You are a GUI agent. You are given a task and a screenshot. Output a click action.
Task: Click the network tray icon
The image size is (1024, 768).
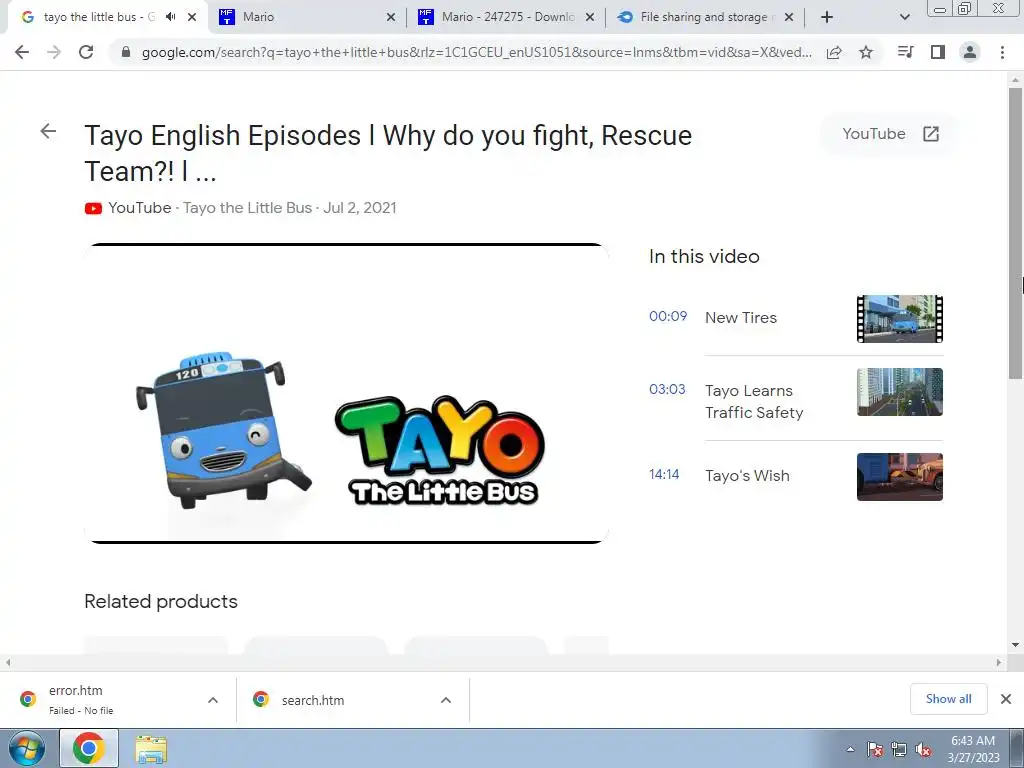tap(899, 749)
